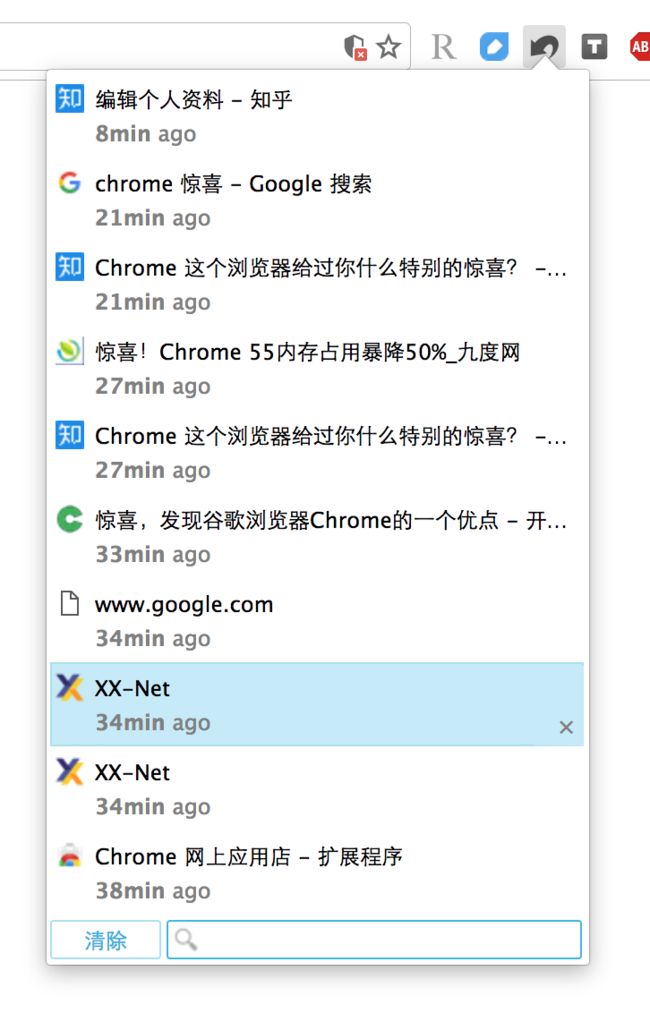650x1013 pixels.
Task: Click the red AdBlock extension icon
Action: coord(640,47)
